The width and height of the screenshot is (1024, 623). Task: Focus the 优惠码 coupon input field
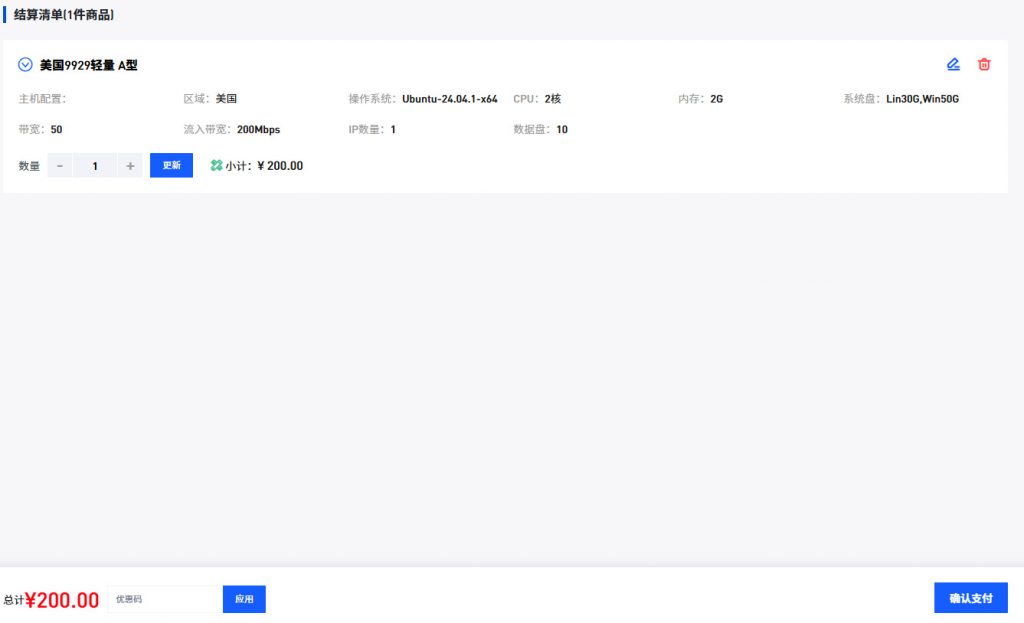tap(164, 599)
